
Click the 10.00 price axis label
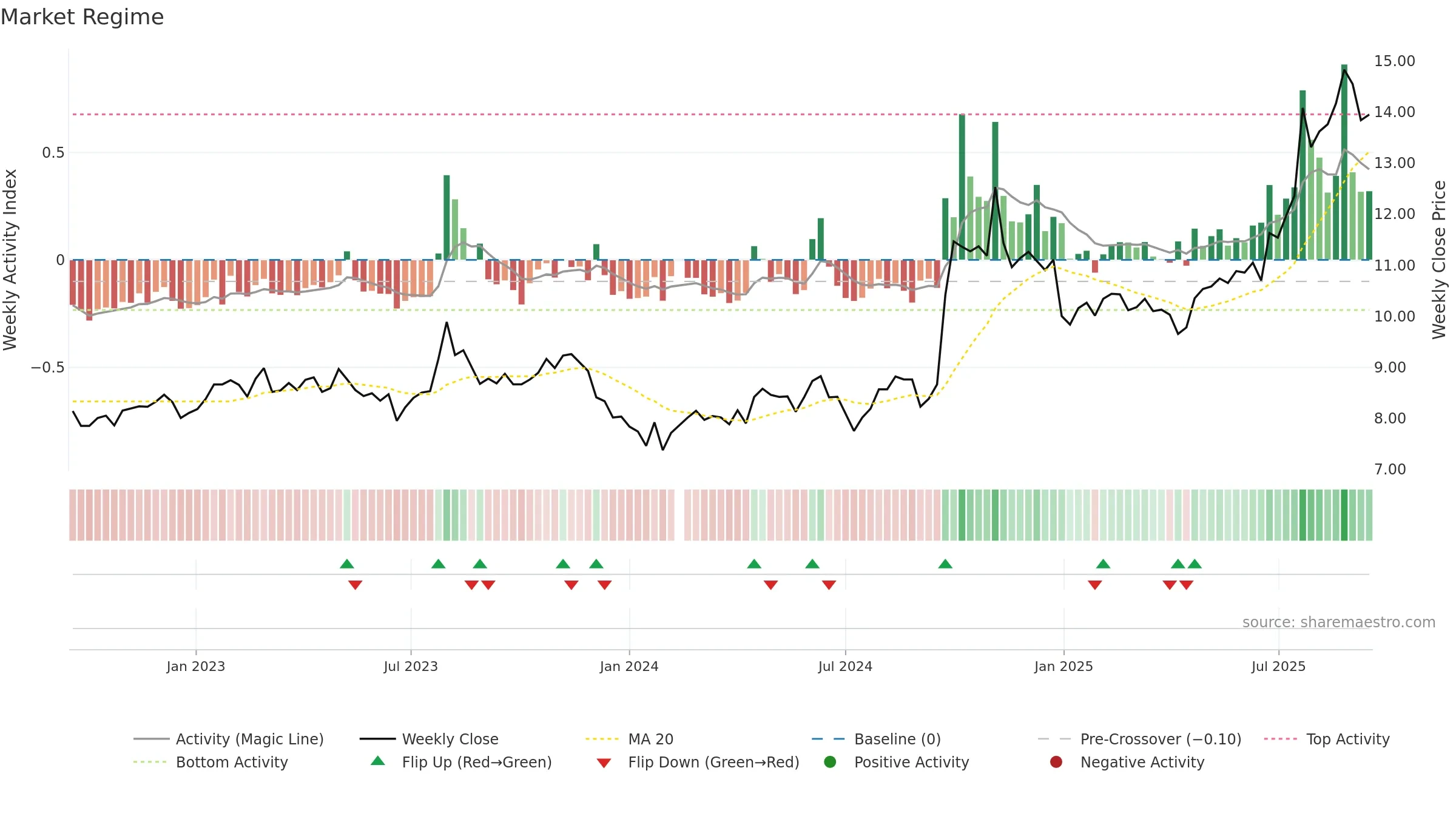pyautogui.click(x=1394, y=316)
